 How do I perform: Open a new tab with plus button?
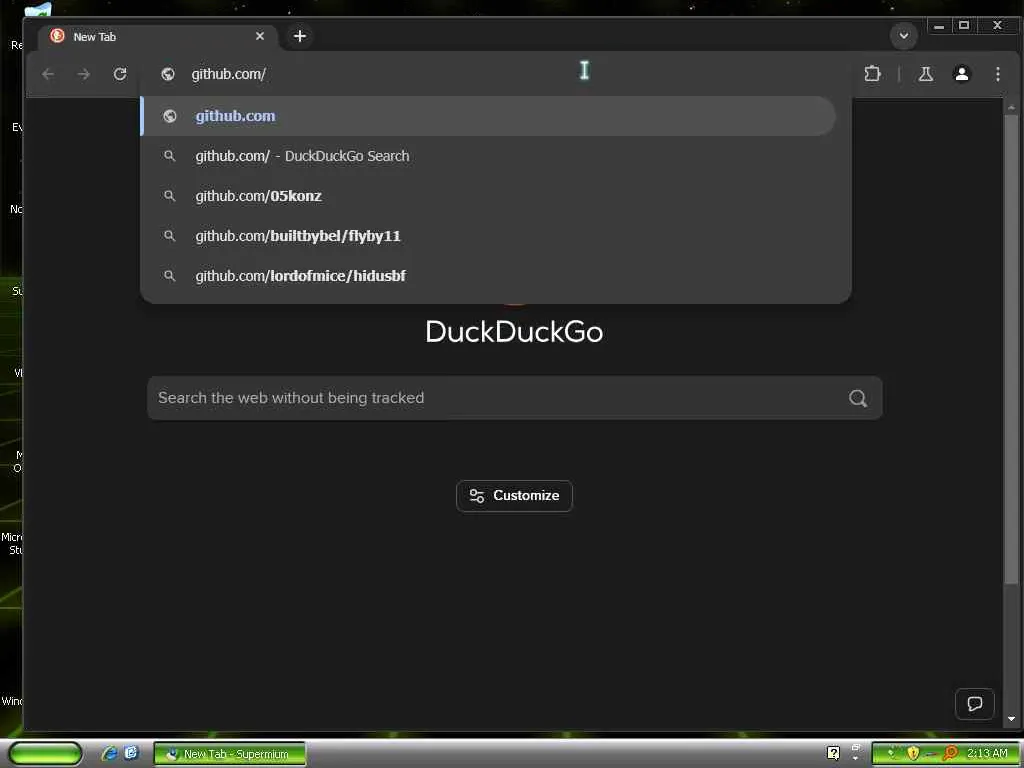coord(300,37)
